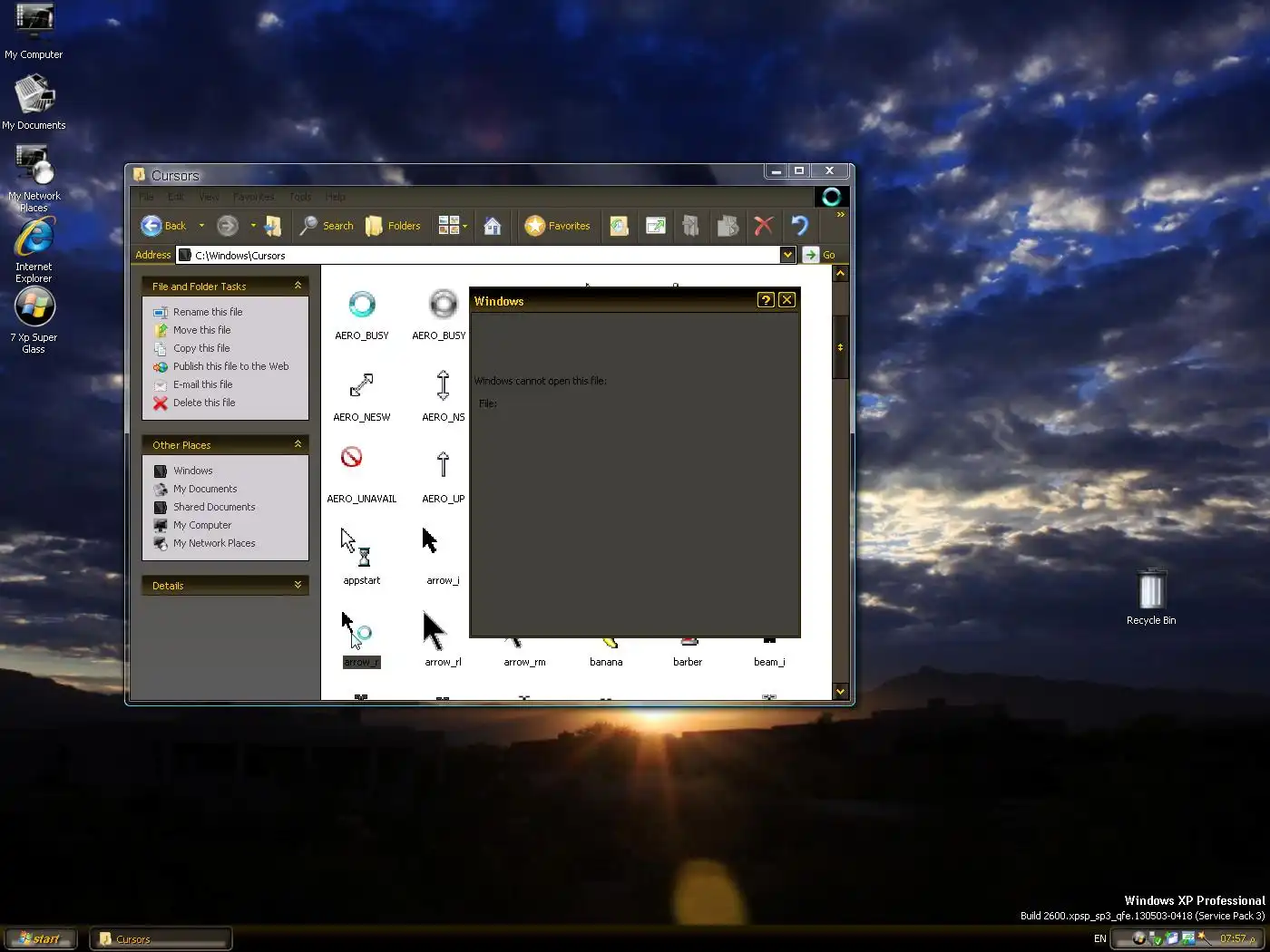Select the 7 Xp Super Glass desktop icon
This screenshot has width=1270, height=952.
pos(34,320)
